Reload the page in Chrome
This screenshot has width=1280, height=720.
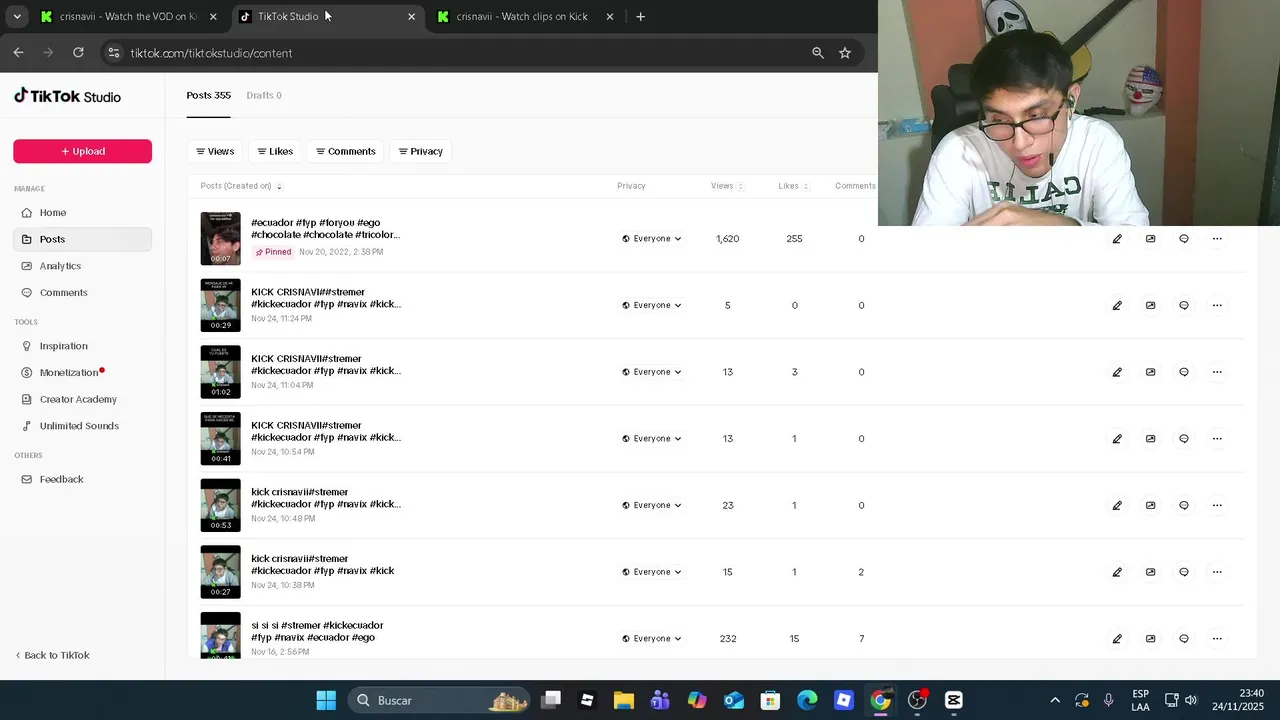coord(78,52)
